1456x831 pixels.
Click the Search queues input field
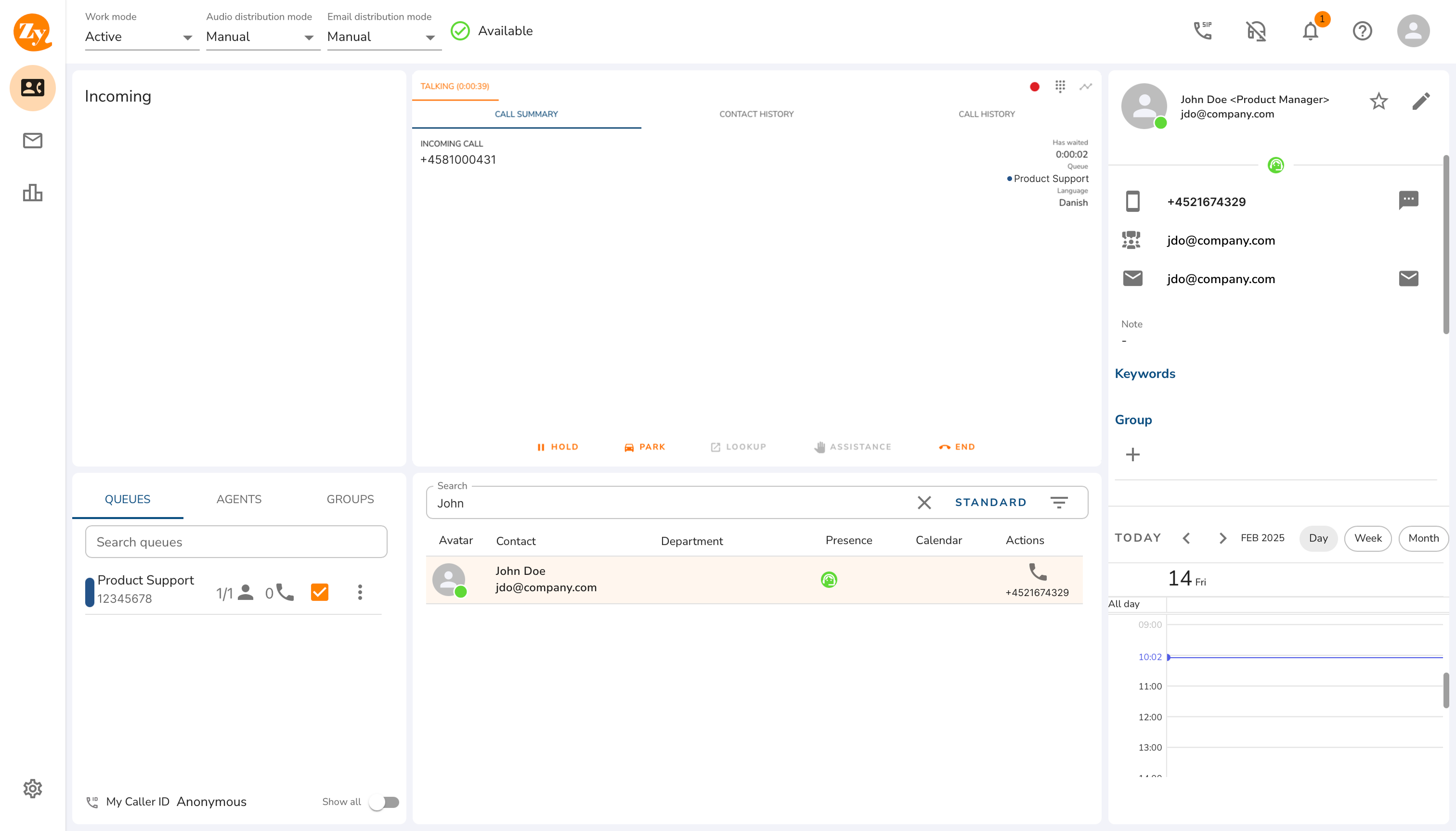(236, 542)
